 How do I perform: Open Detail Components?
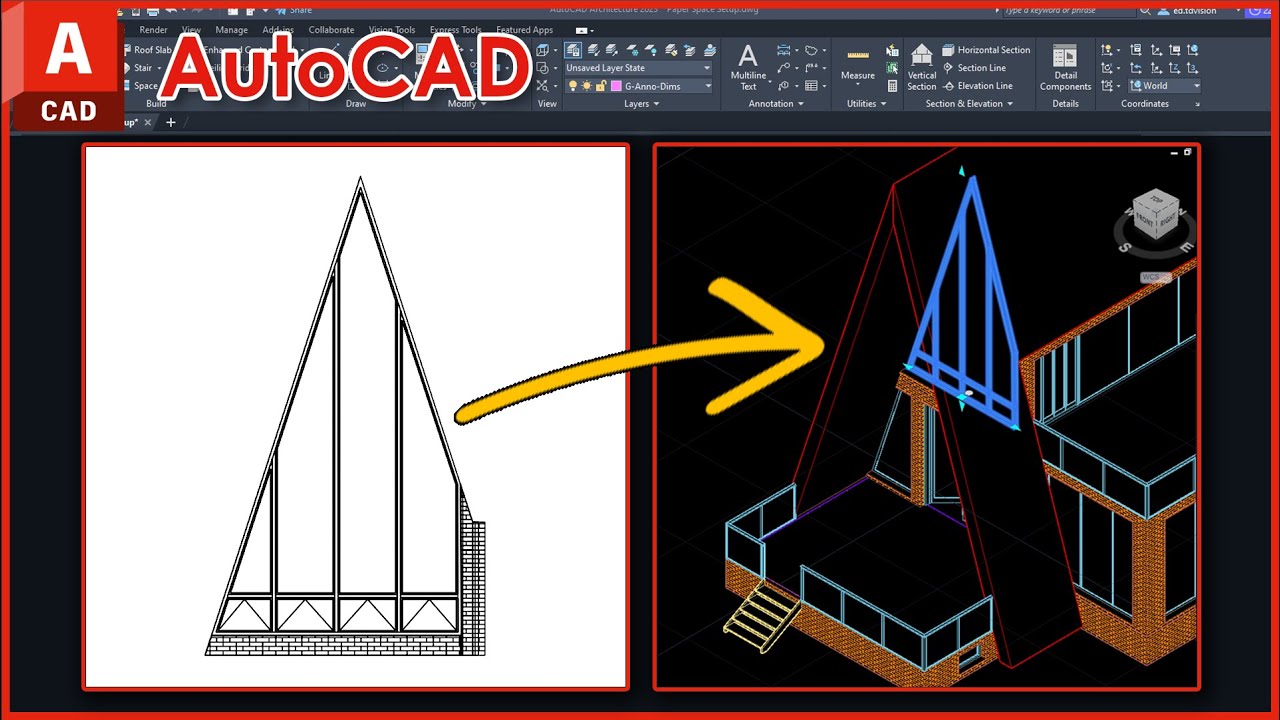[x=1065, y=67]
